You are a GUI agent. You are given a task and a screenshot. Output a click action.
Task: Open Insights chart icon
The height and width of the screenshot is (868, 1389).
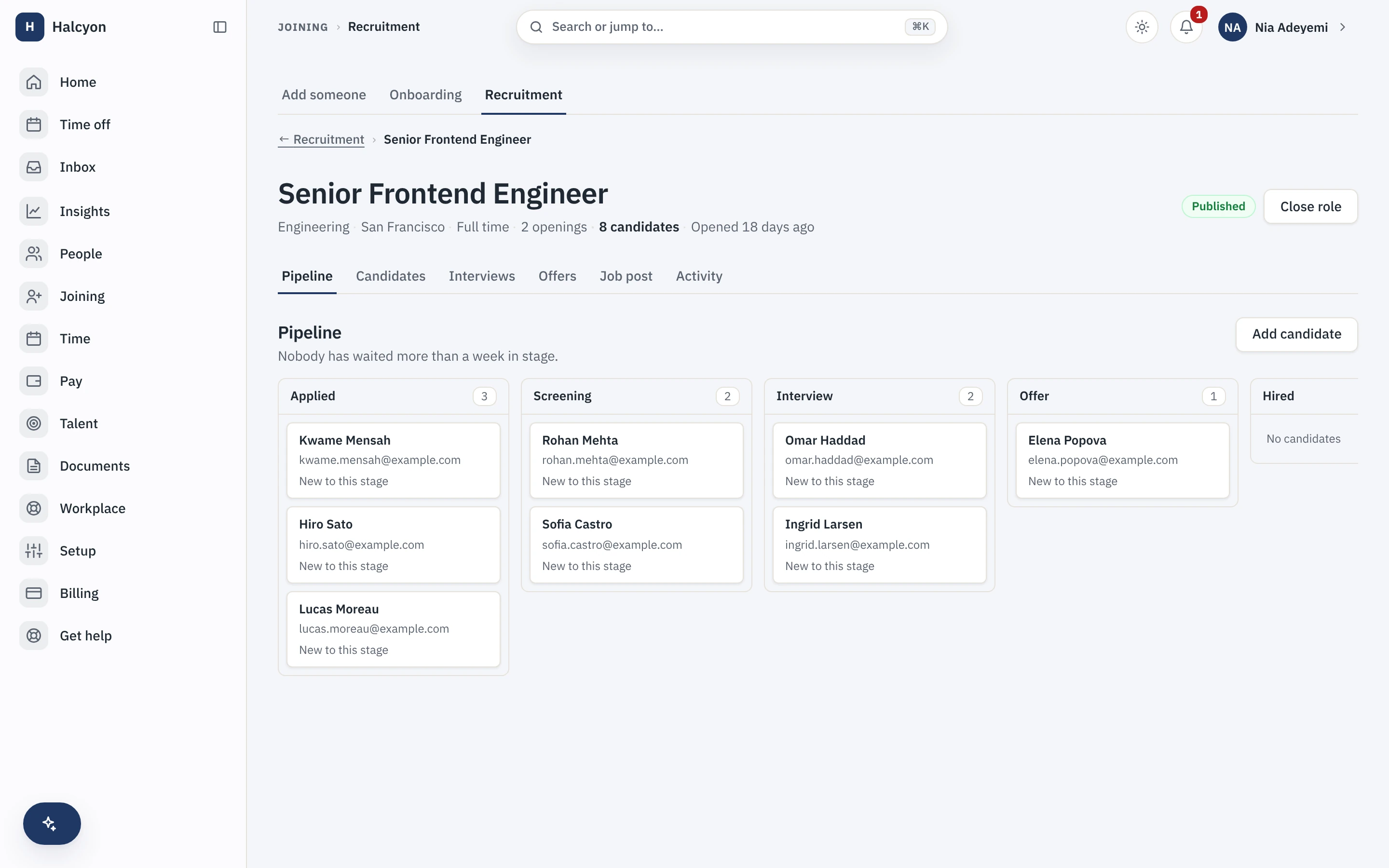pos(34,211)
